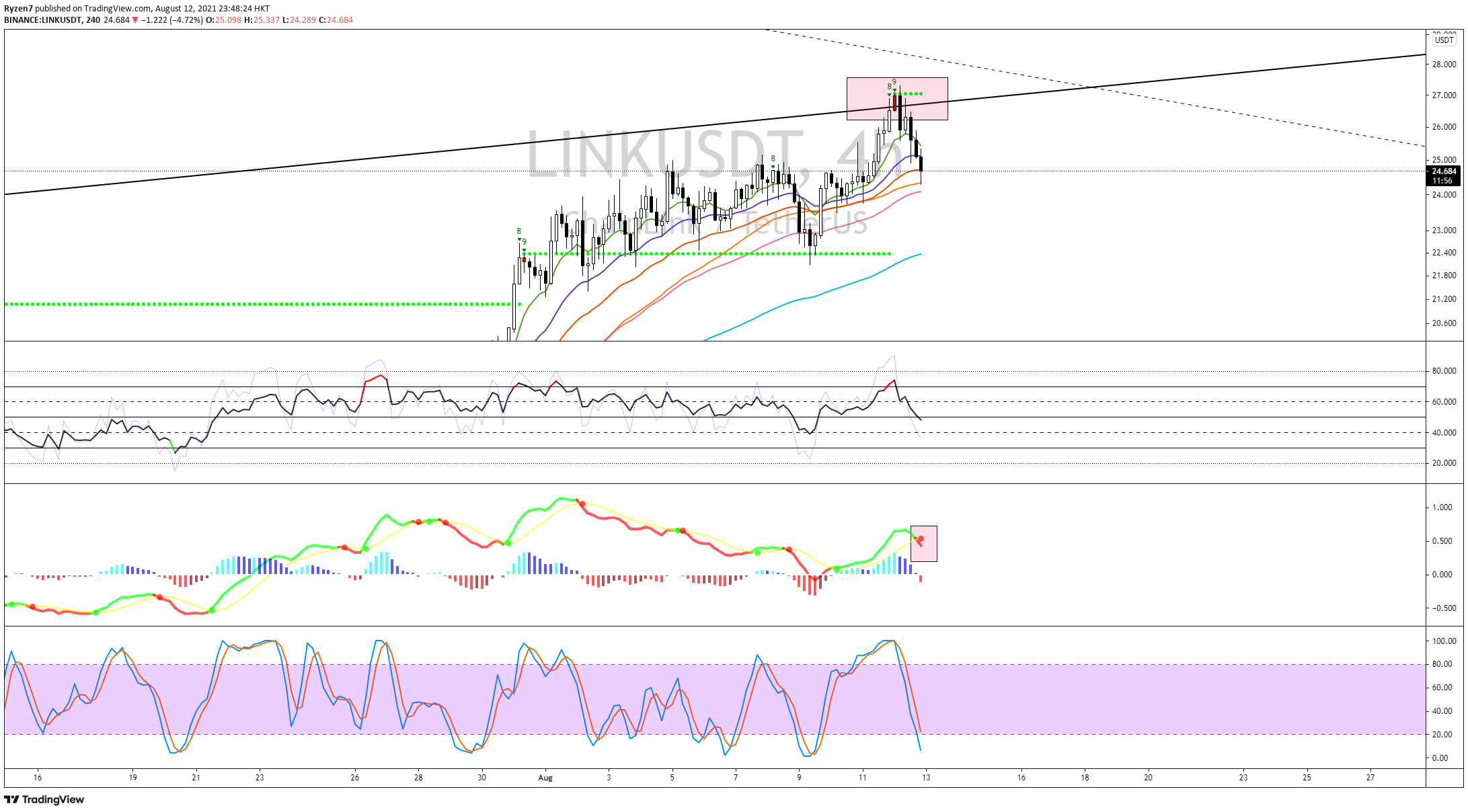Click the 21.200 price axis label
The height and width of the screenshot is (812, 1468).
coord(1444,299)
